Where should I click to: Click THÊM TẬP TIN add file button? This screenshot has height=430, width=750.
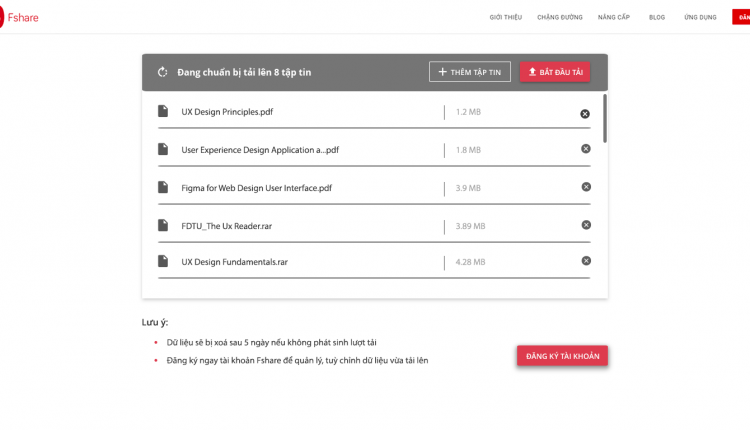[470, 72]
